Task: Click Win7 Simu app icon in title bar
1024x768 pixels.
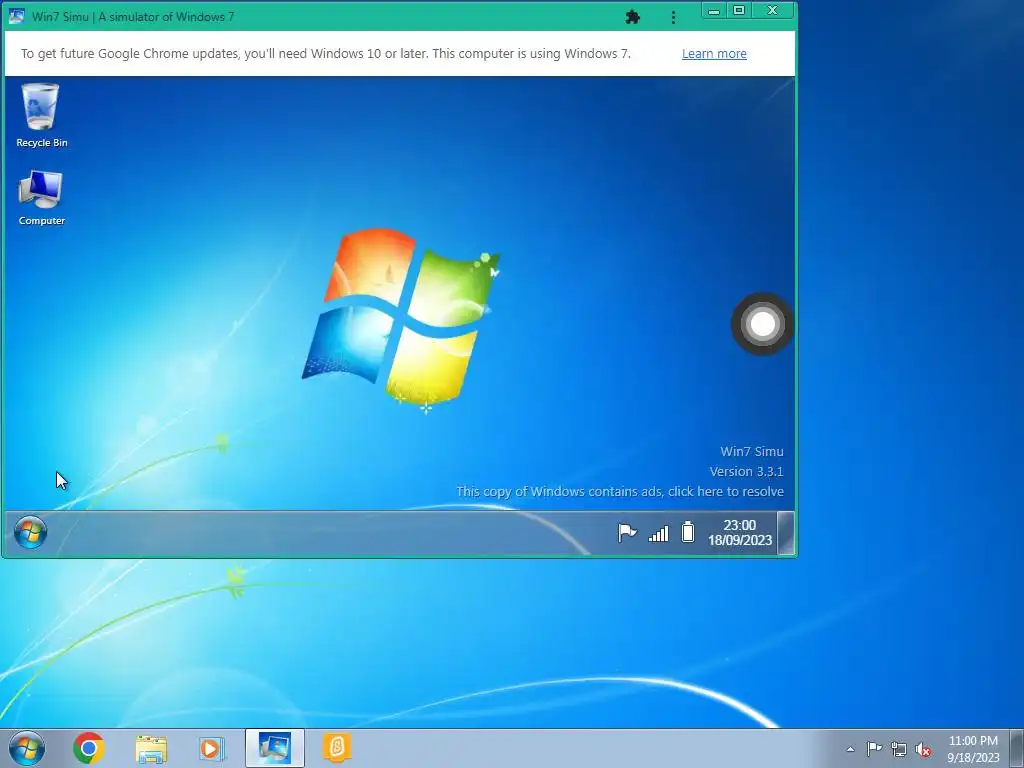Action: pos(16,16)
